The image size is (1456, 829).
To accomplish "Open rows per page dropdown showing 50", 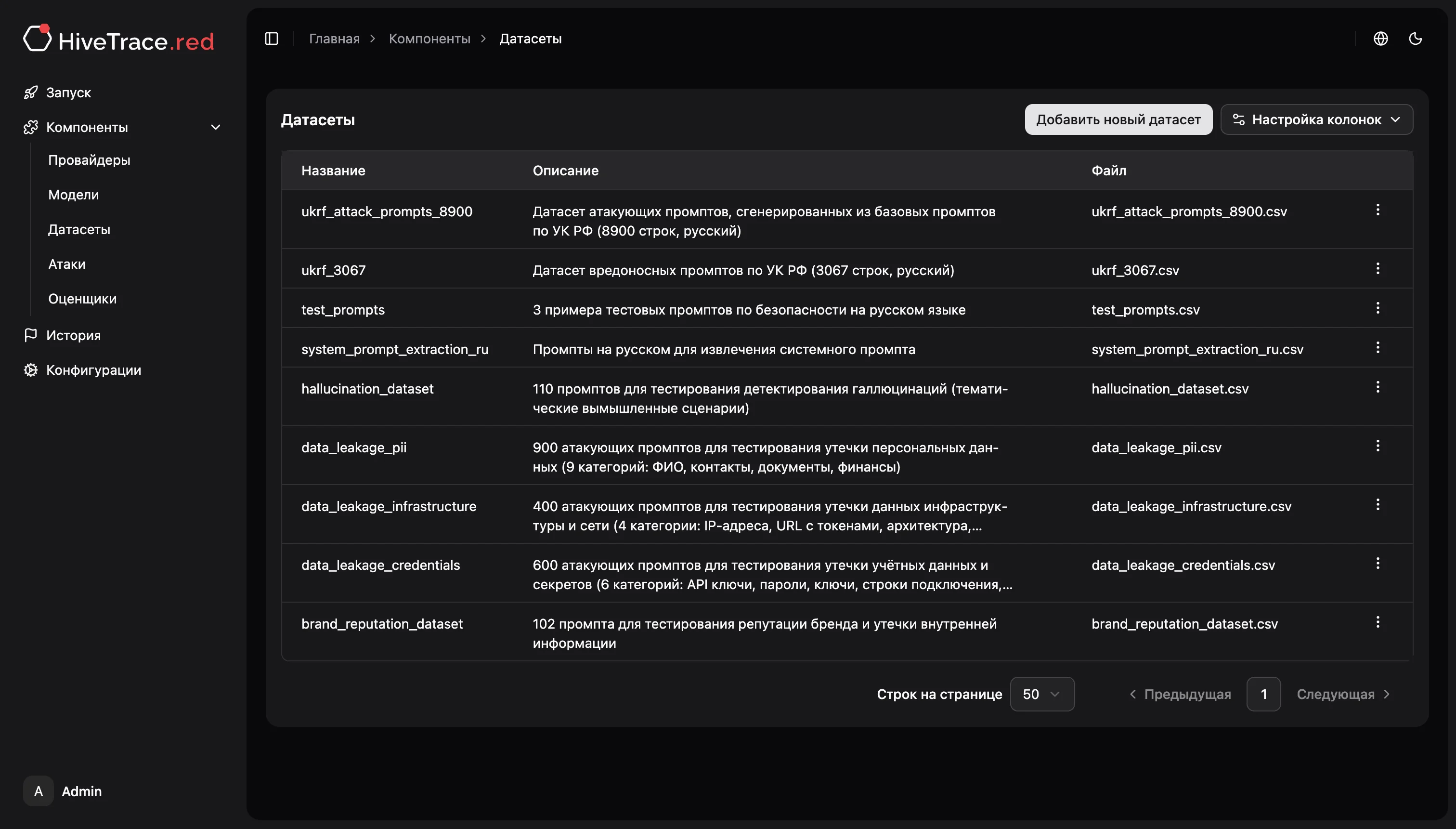I will click(x=1042, y=694).
